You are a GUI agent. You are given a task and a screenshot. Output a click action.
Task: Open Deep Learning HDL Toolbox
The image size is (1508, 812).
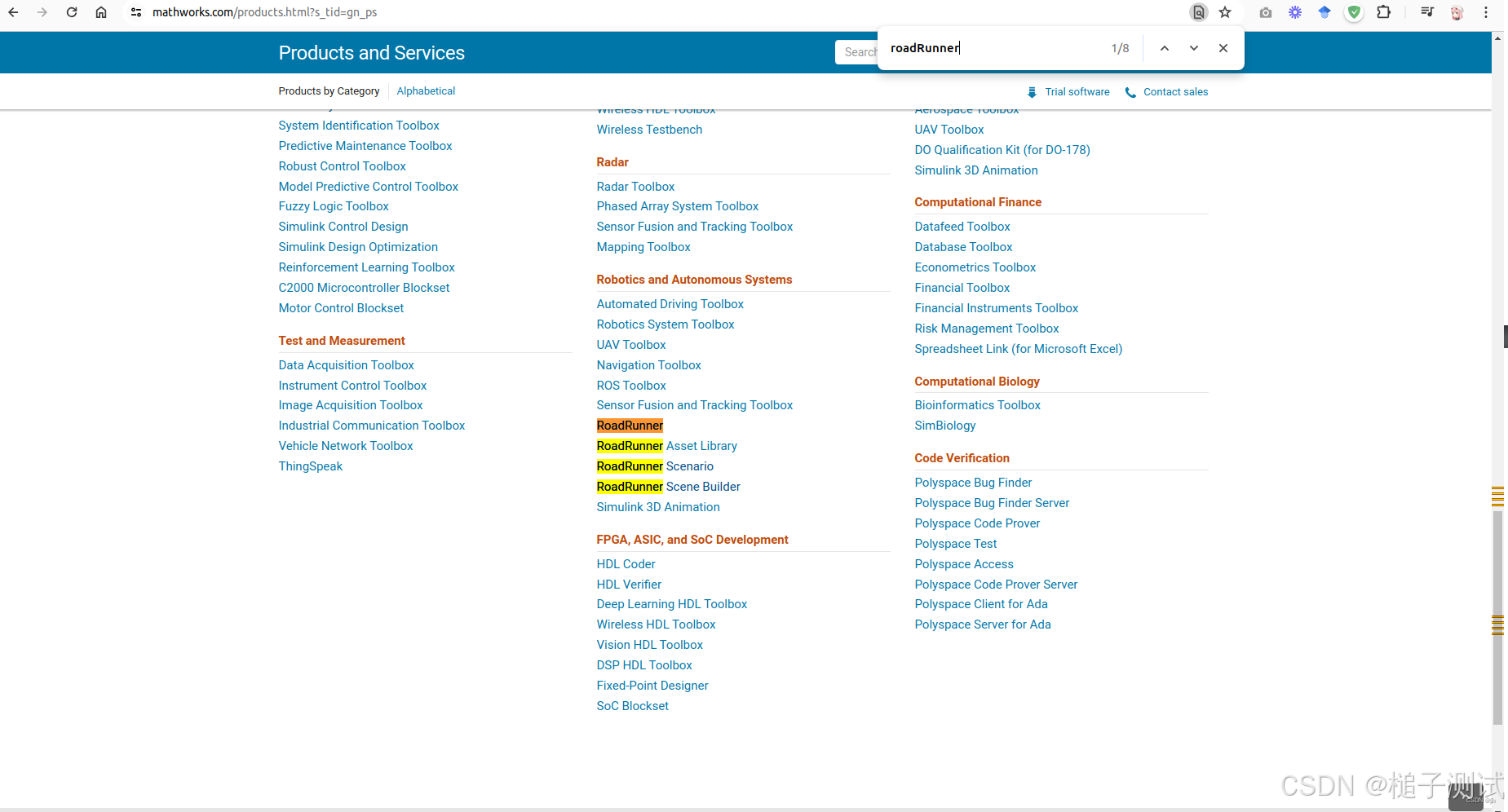(x=671, y=604)
